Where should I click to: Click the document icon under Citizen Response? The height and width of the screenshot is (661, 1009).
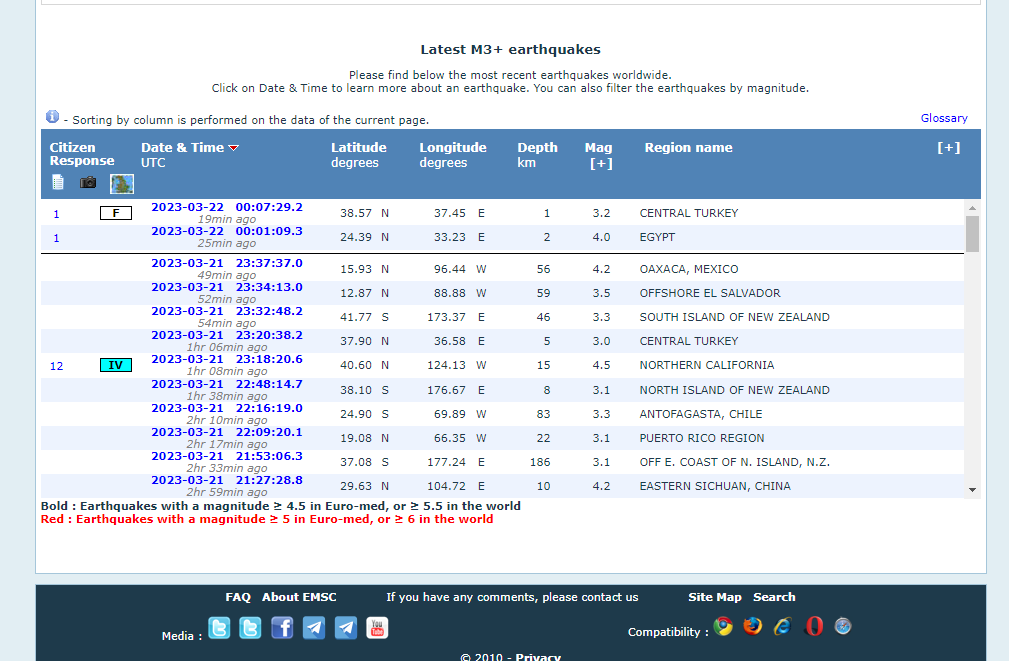pos(58,182)
